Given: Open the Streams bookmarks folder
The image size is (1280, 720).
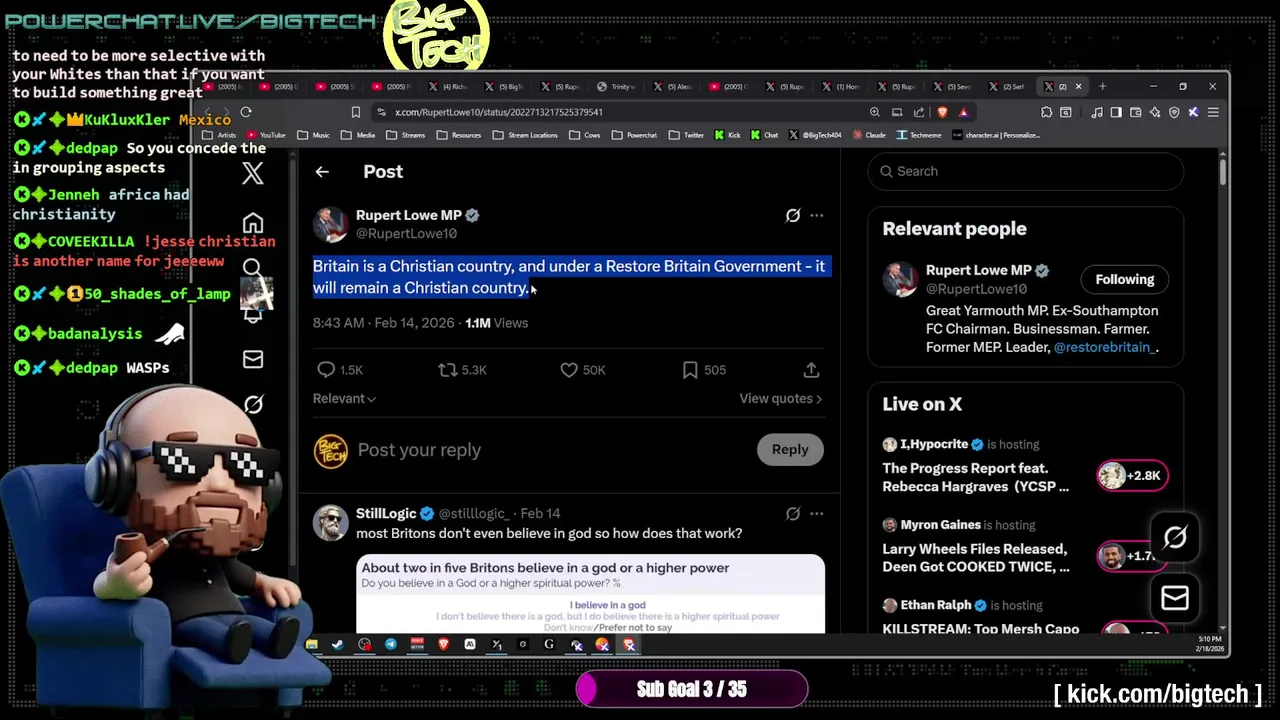Looking at the screenshot, I should point(406,135).
